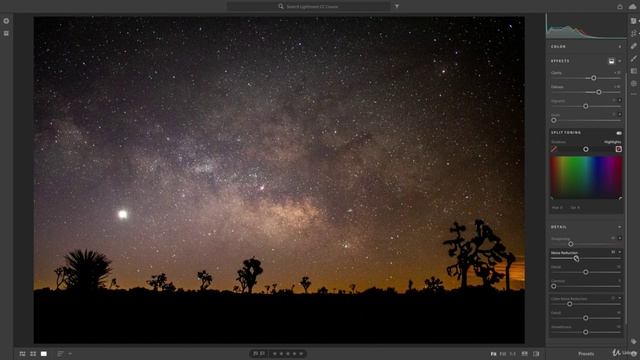Open the sort order icon
The height and width of the screenshot is (360, 640).
tap(60, 354)
